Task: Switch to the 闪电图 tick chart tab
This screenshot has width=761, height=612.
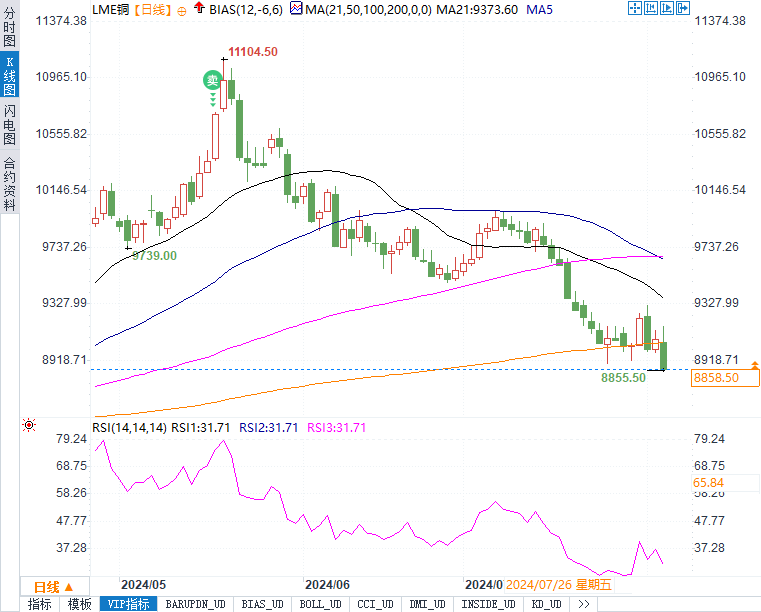Action: tap(9, 125)
